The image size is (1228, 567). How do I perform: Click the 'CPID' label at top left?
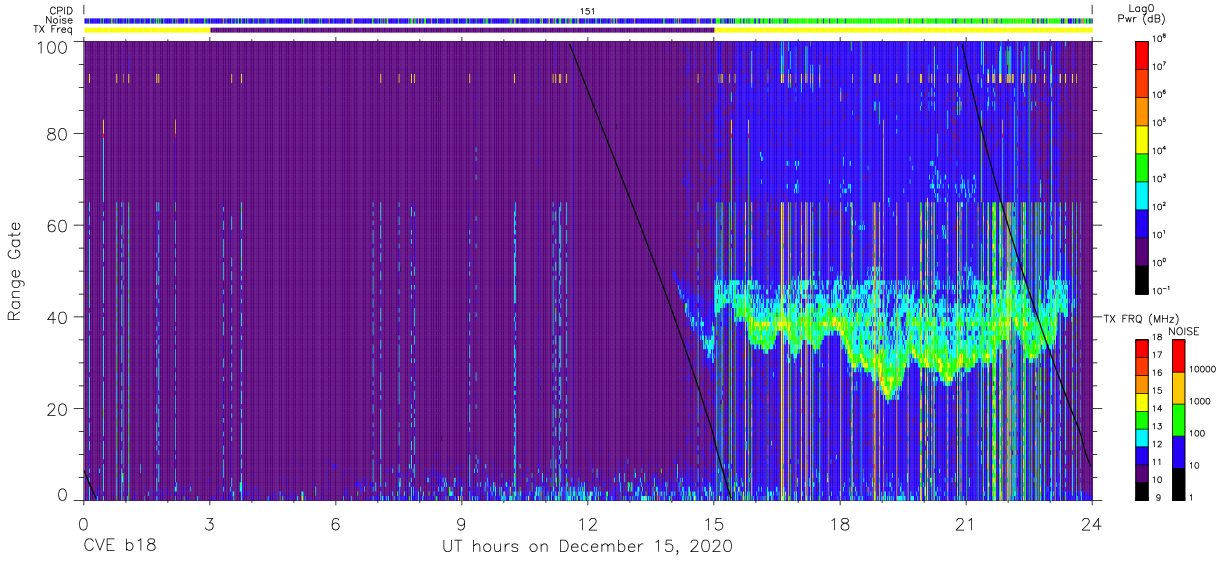click(x=59, y=11)
